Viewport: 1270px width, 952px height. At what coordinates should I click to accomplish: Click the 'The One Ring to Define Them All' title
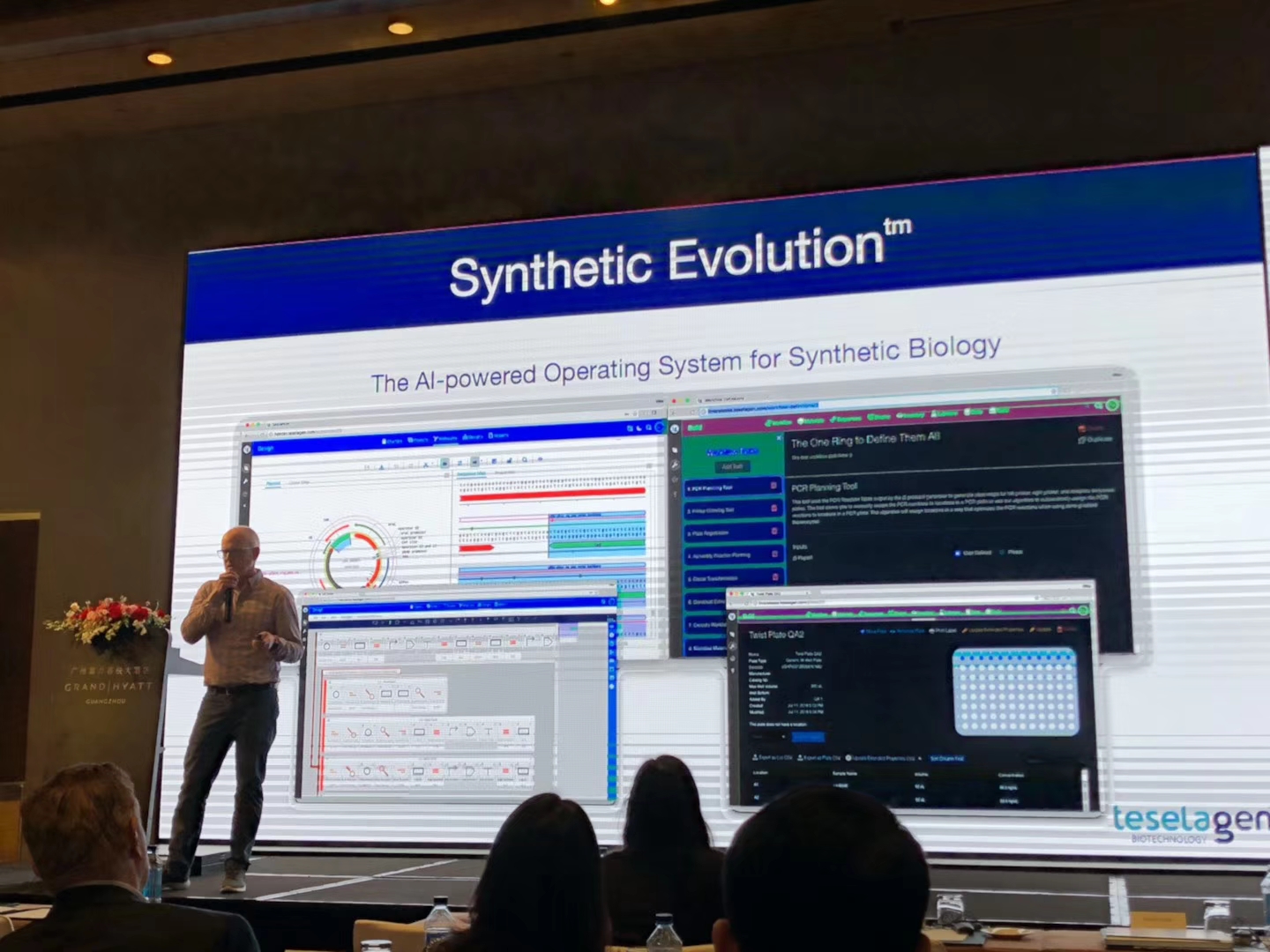865,440
